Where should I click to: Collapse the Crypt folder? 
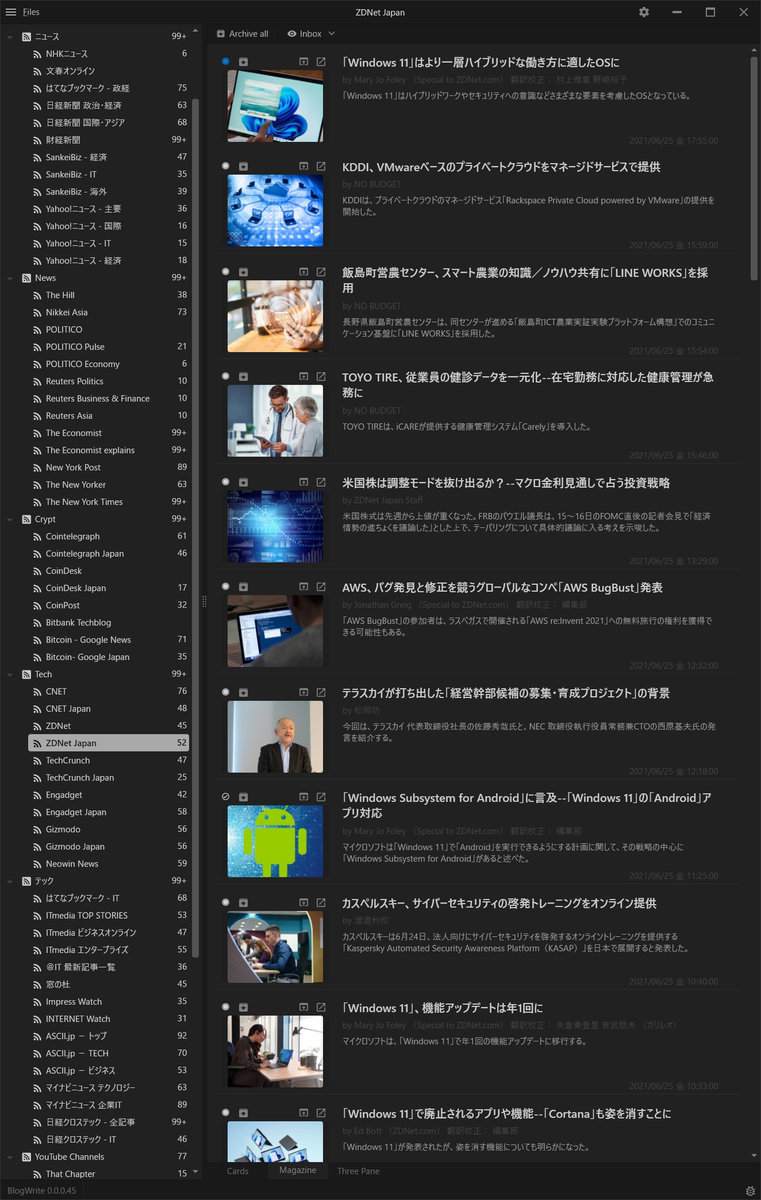(x=10, y=519)
